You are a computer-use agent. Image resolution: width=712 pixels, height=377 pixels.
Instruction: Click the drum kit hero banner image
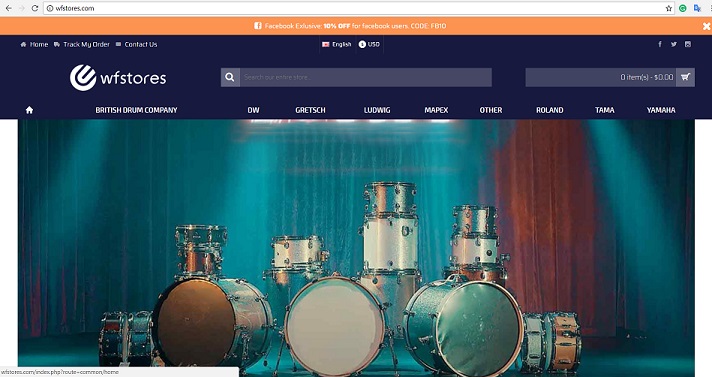(x=356, y=248)
